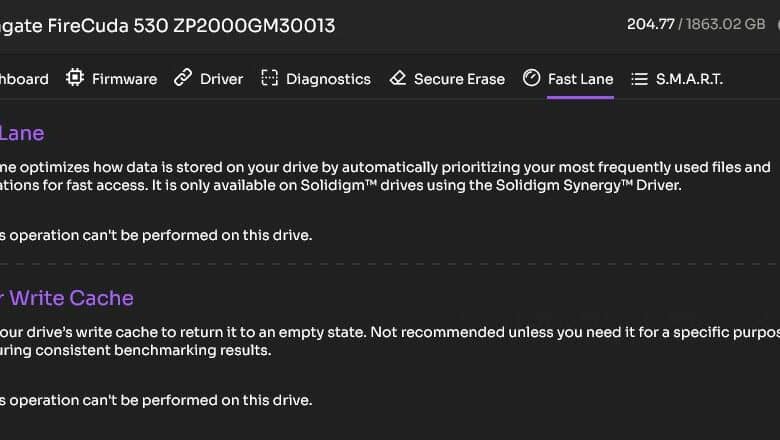
Task: Click the 204.77 / 1863.02 GB capacity readout
Action: tap(696, 24)
